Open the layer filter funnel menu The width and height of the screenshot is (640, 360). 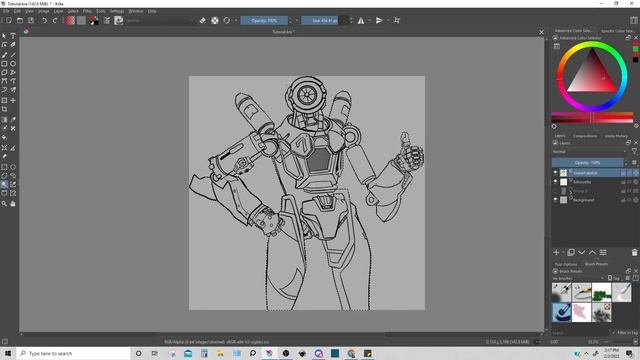coord(634,152)
